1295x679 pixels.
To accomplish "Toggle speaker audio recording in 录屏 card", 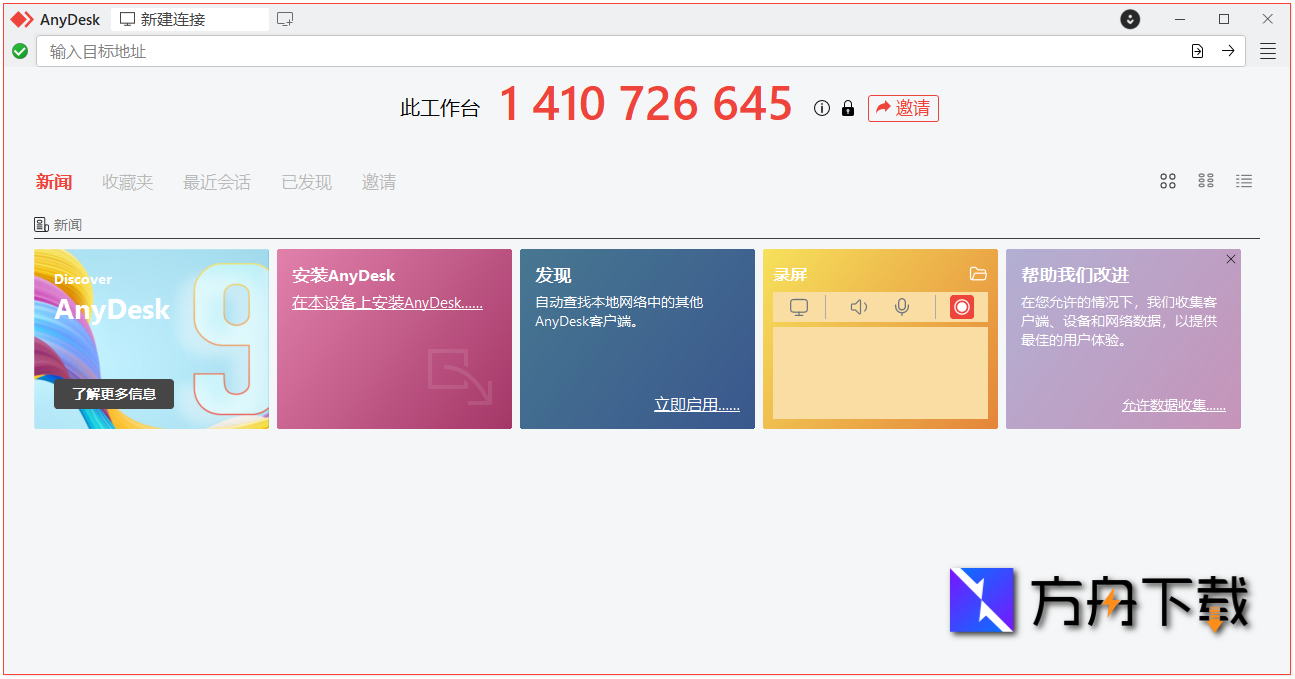I will coord(857,307).
